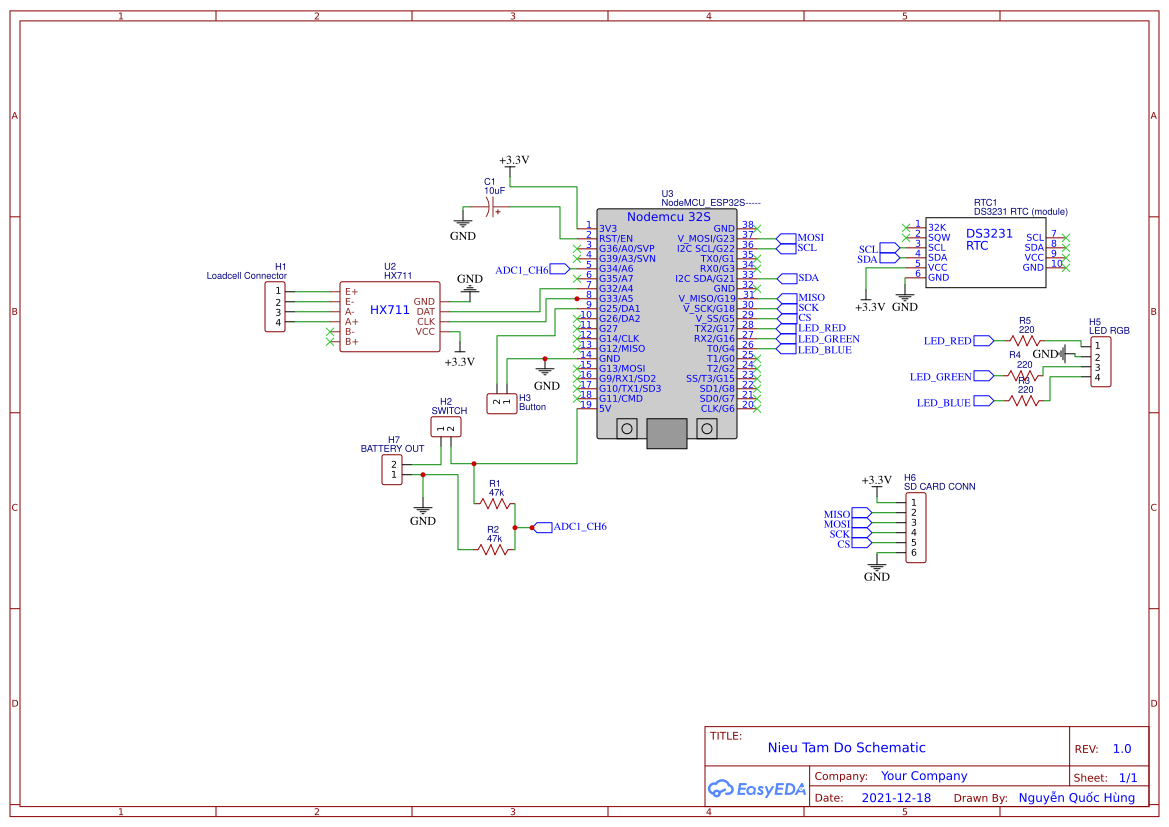The image size is (1169, 827).
Task: Select the HX711 chip body
Action: click(x=390, y=317)
